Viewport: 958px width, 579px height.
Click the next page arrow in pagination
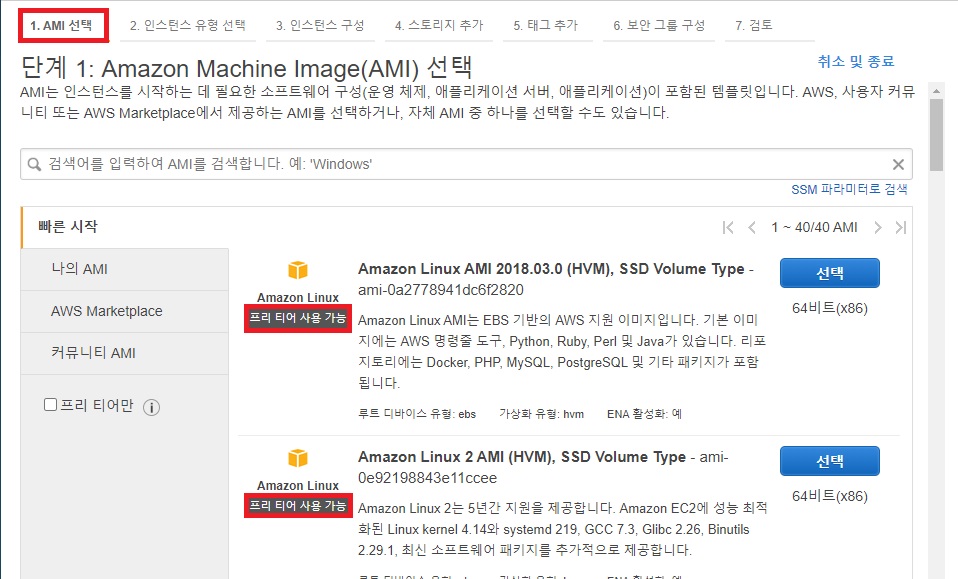tap(877, 227)
